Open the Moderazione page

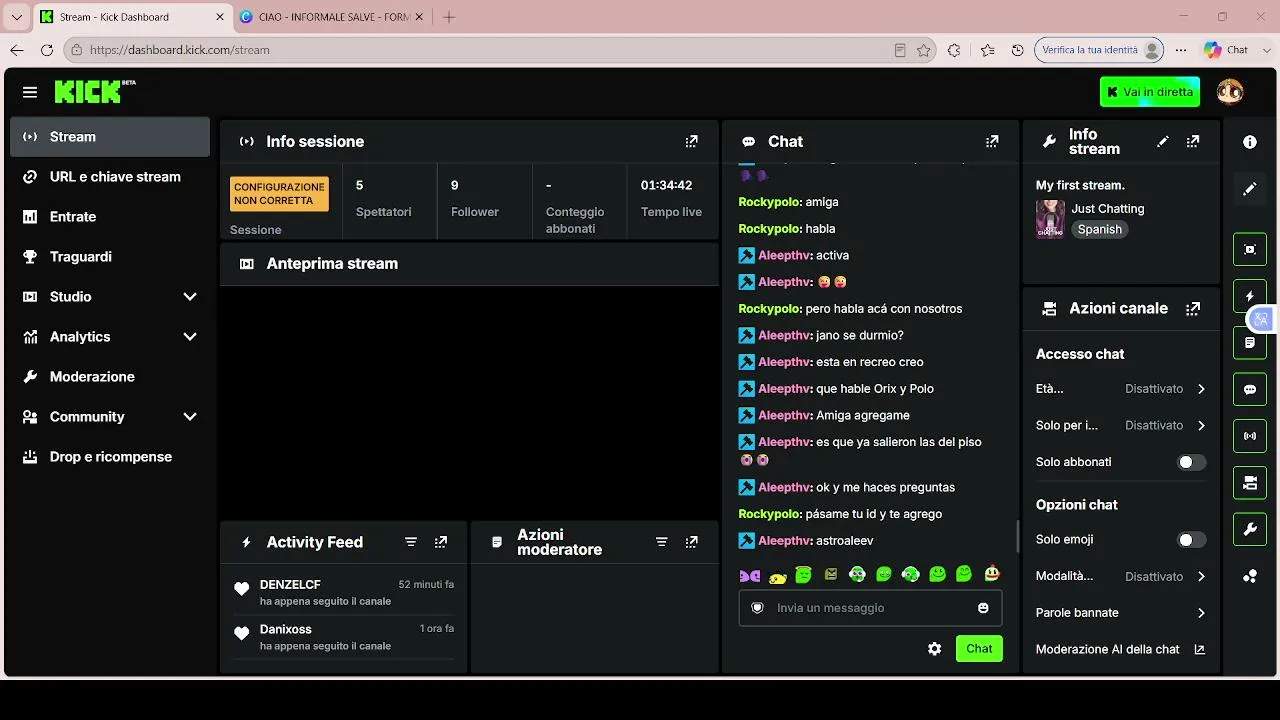point(110,377)
